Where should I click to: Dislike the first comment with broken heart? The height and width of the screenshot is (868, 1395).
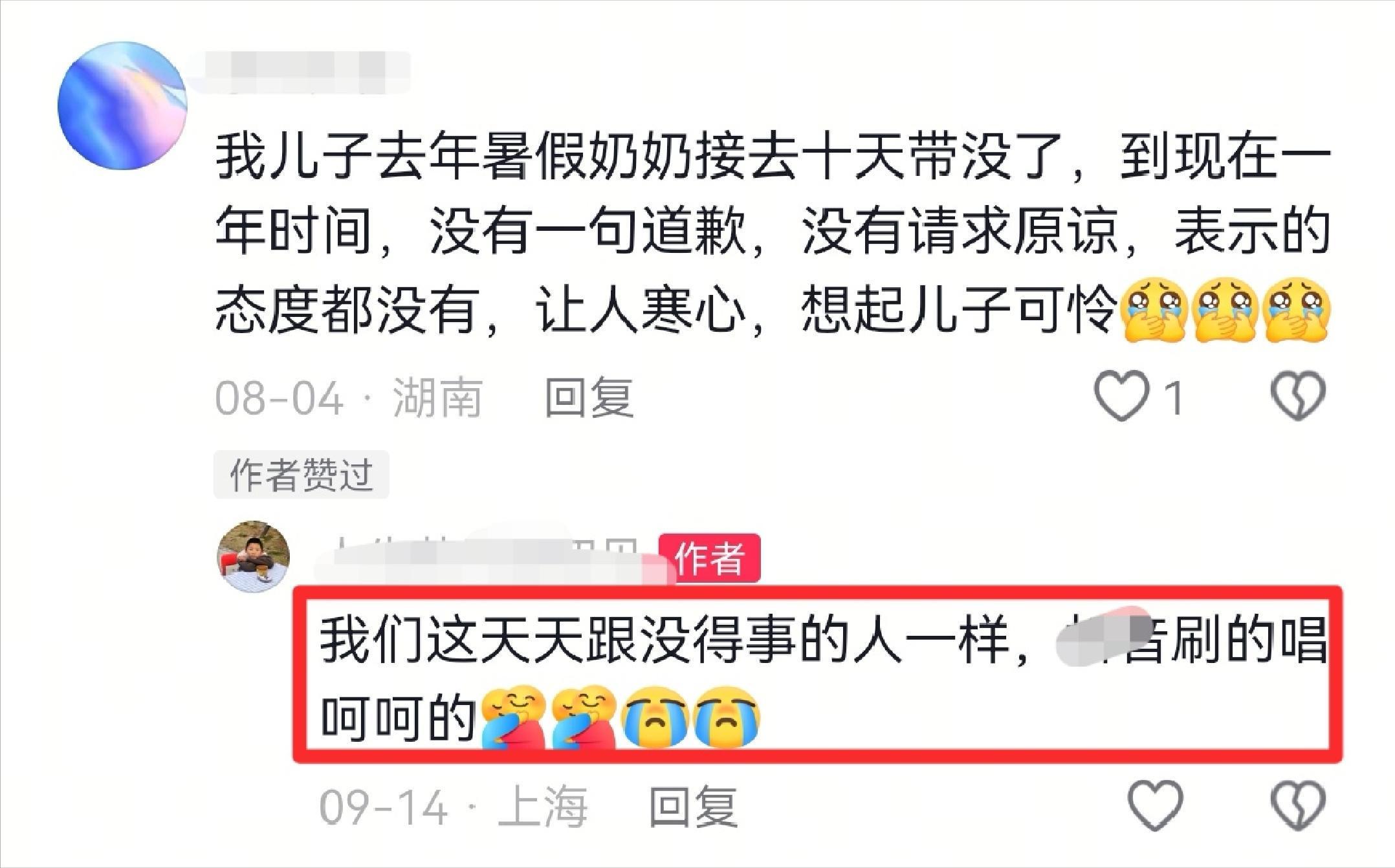[x=1299, y=396]
